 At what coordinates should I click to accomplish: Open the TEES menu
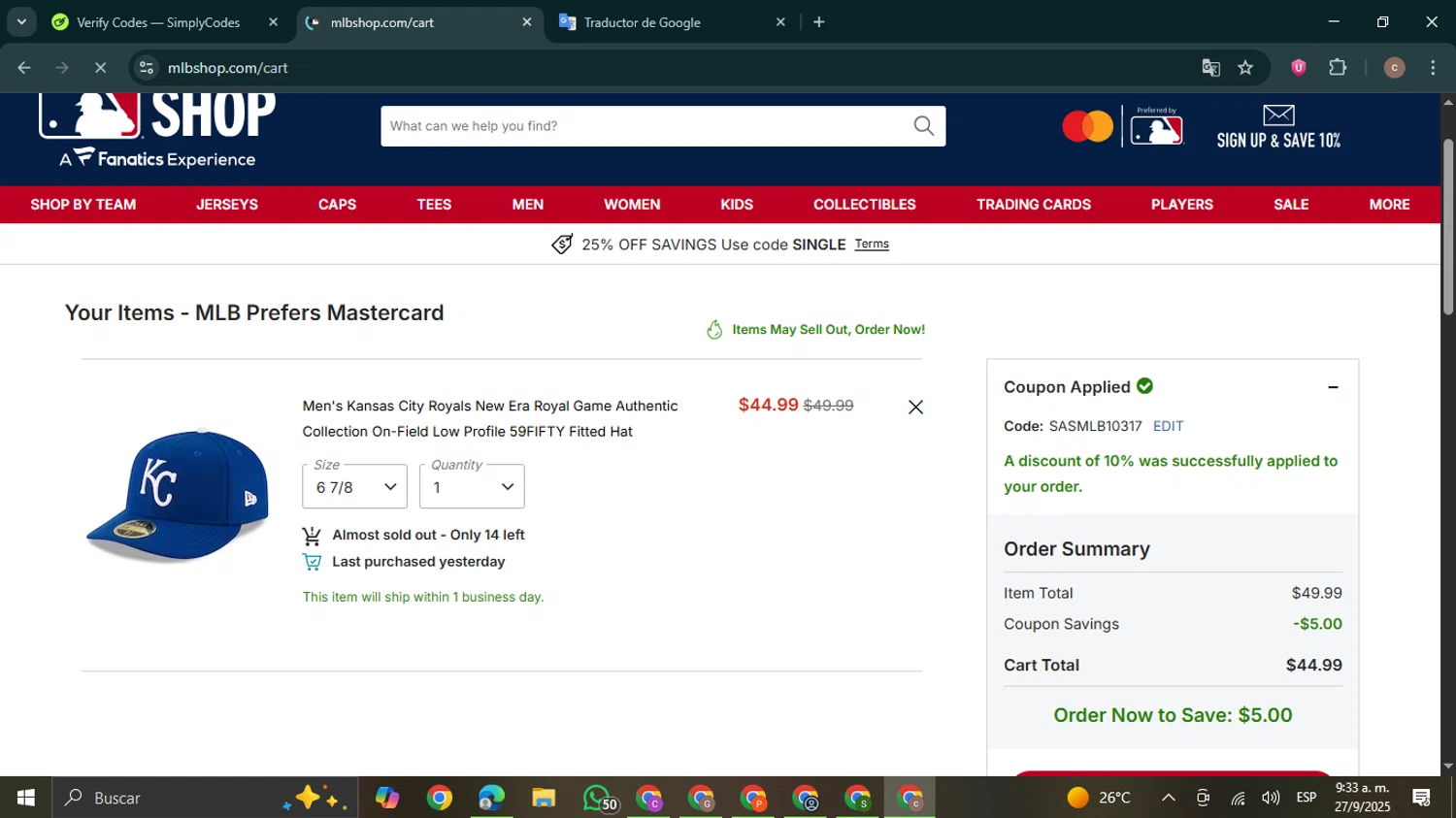click(x=434, y=205)
